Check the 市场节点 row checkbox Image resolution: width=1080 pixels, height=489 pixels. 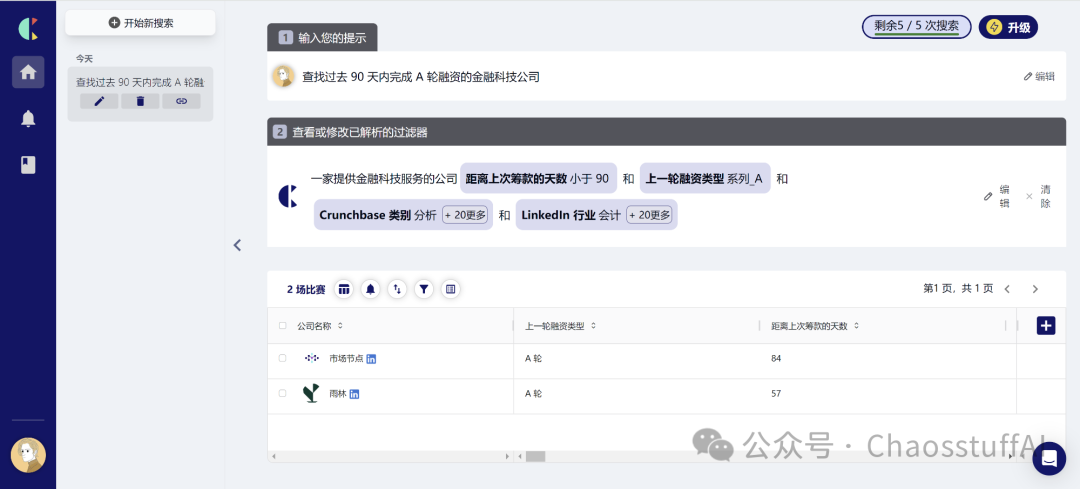(282, 358)
